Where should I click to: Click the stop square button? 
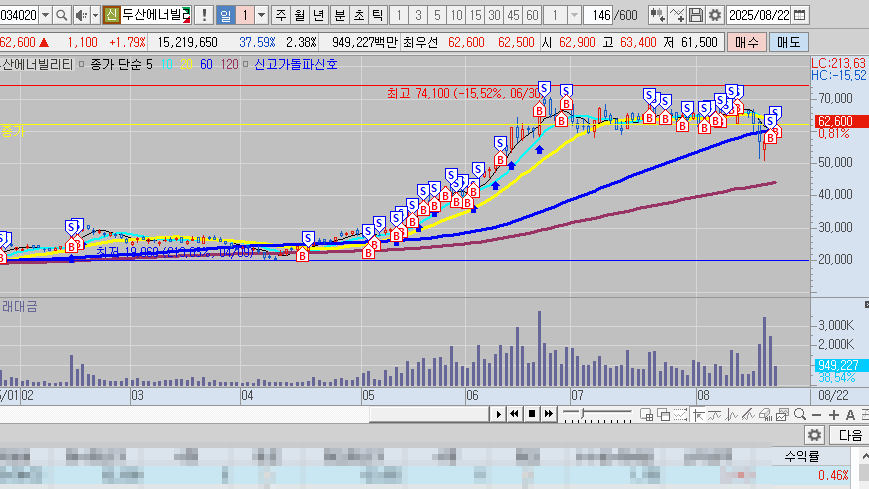click(531, 414)
